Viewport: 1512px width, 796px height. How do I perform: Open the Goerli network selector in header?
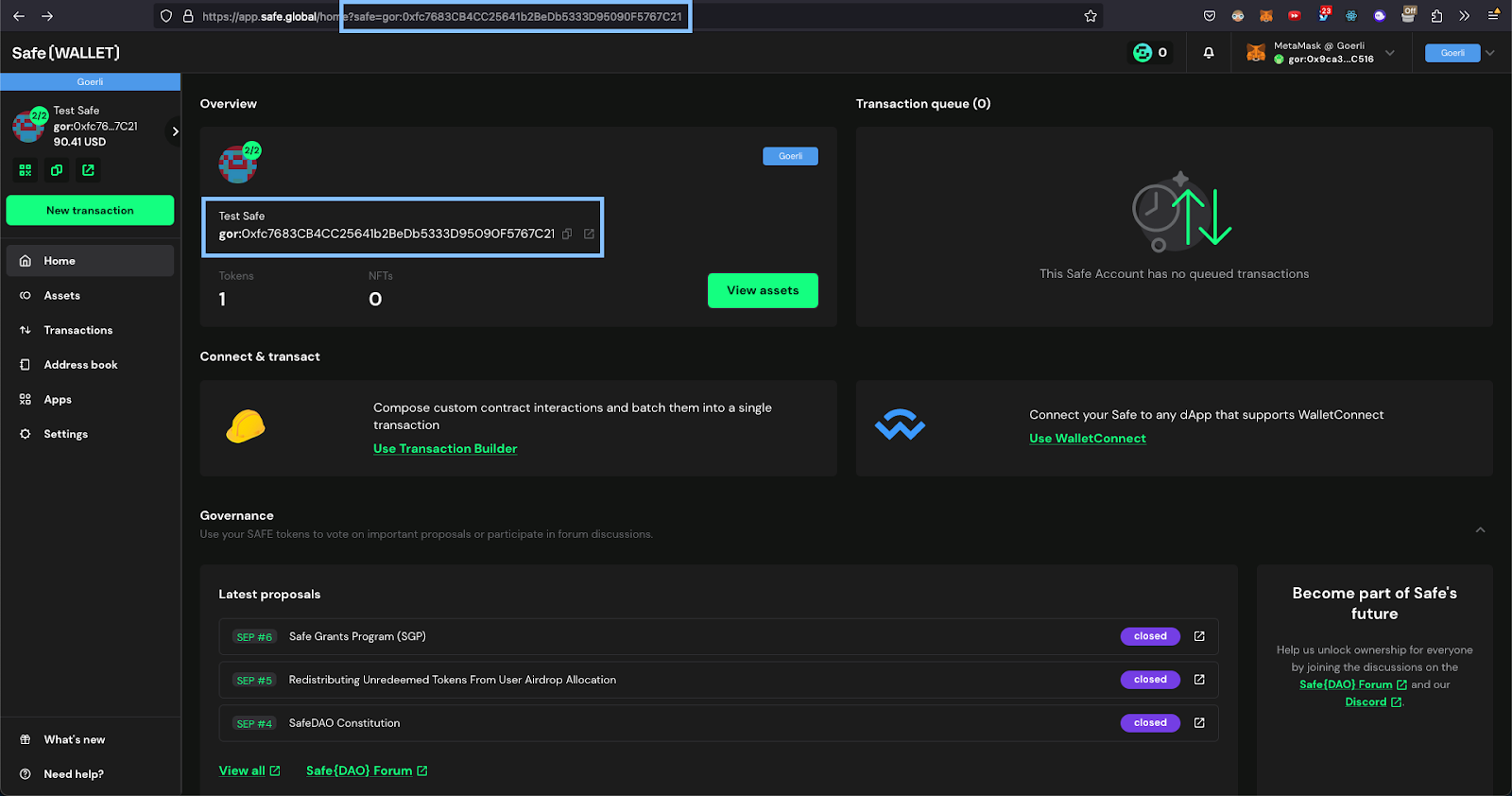(1452, 53)
